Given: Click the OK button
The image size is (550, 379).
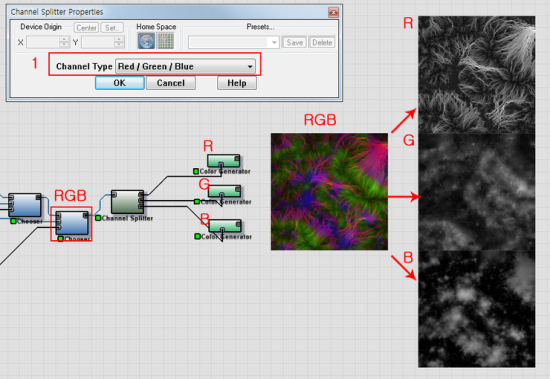Looking at the screenshot, I should pos(120,83).
